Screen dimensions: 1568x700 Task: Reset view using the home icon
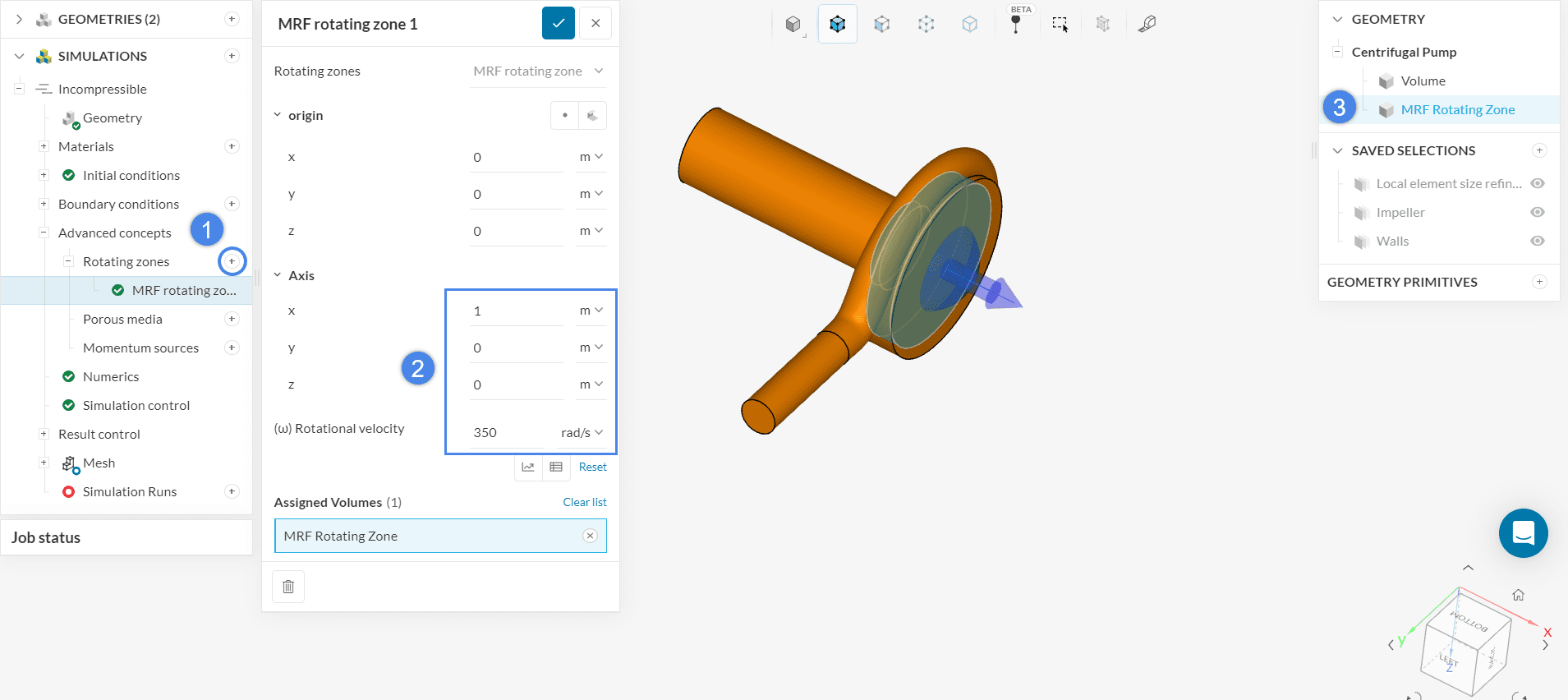tap(1518, 595)
